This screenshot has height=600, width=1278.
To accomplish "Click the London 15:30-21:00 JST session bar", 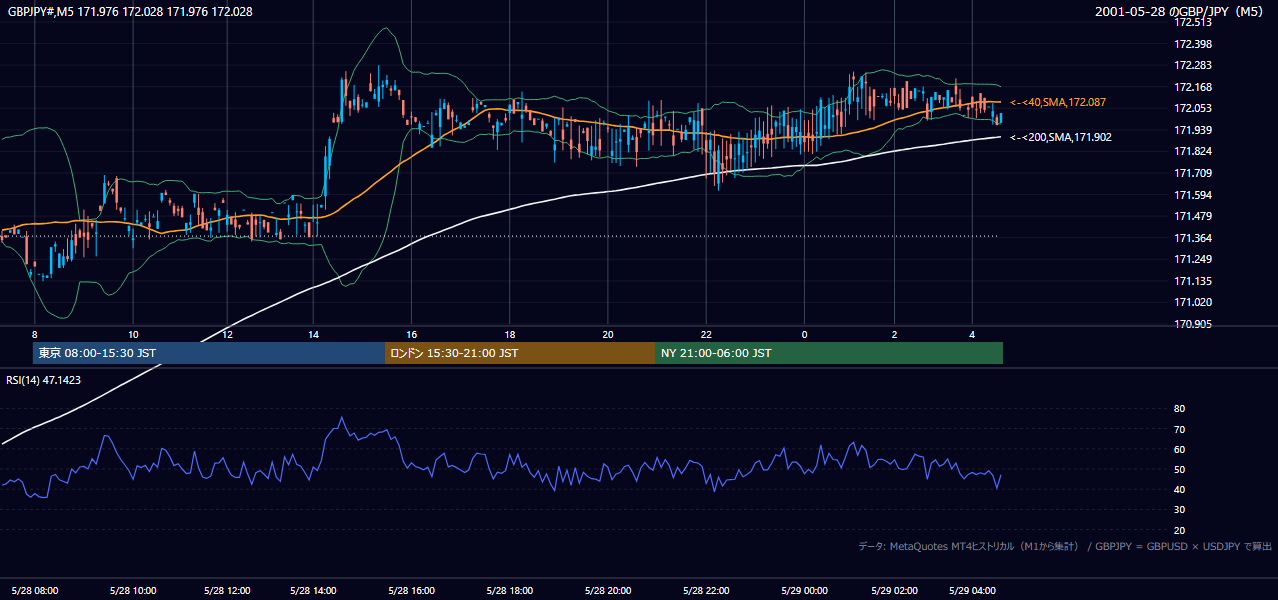I will coord(520,353).
